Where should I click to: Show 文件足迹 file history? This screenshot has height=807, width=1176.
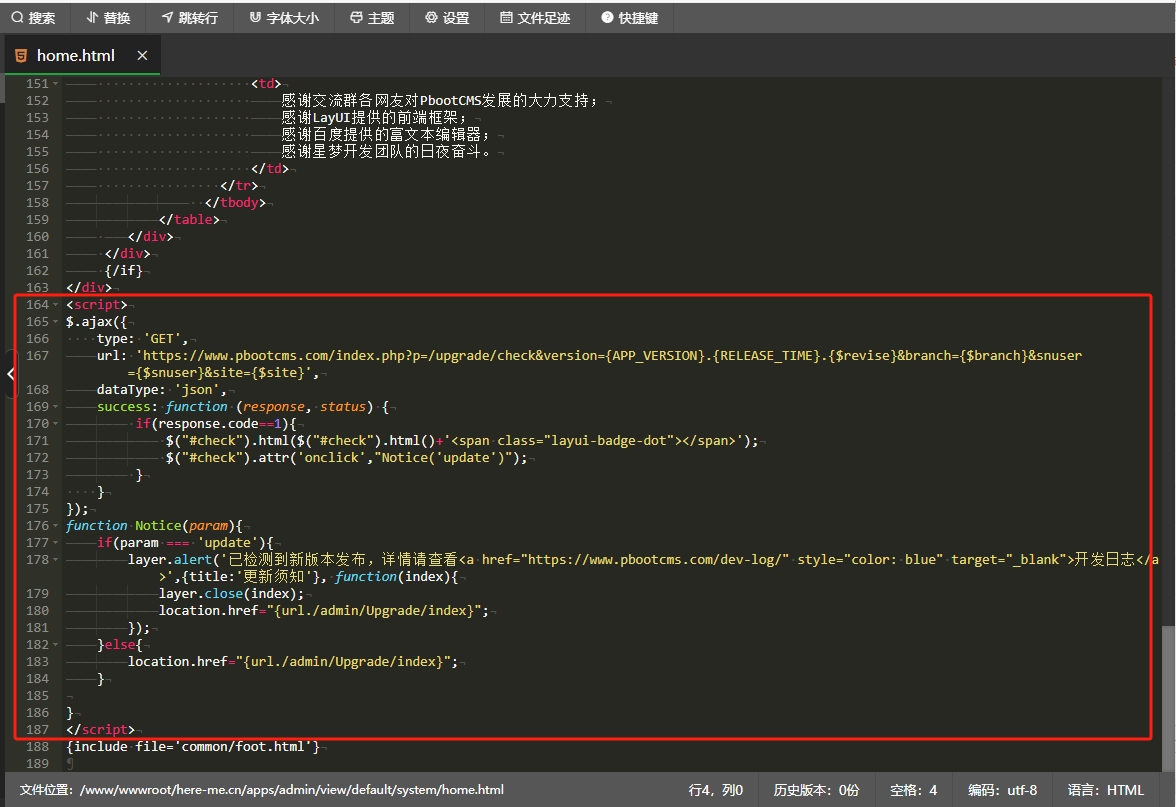click(x=536, y=18)
